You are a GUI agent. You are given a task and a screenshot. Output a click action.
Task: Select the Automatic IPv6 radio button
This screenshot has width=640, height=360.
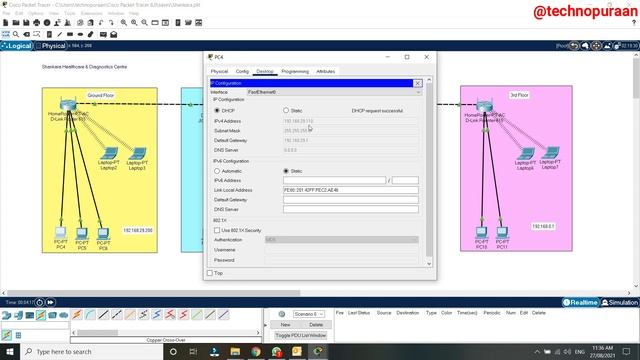pos(217,171)
